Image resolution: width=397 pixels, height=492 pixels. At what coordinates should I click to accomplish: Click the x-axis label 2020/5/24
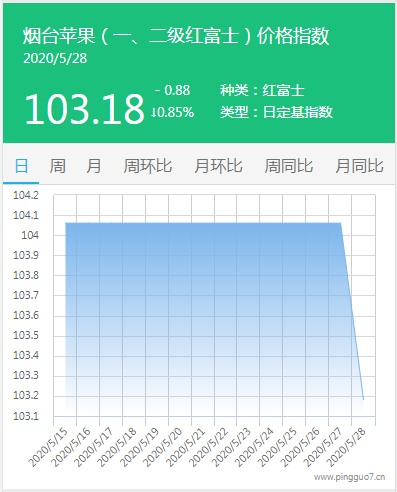(254, 448)
